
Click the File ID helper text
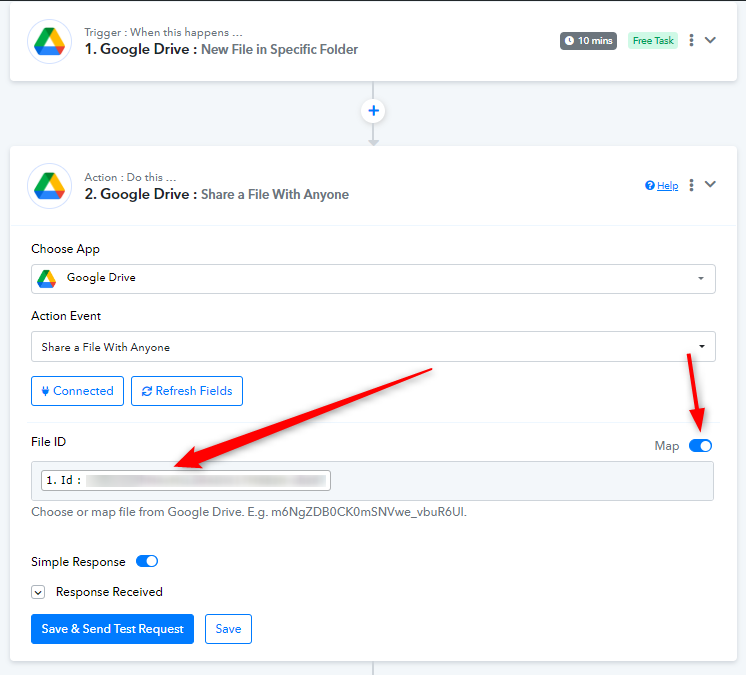(249, 512)
